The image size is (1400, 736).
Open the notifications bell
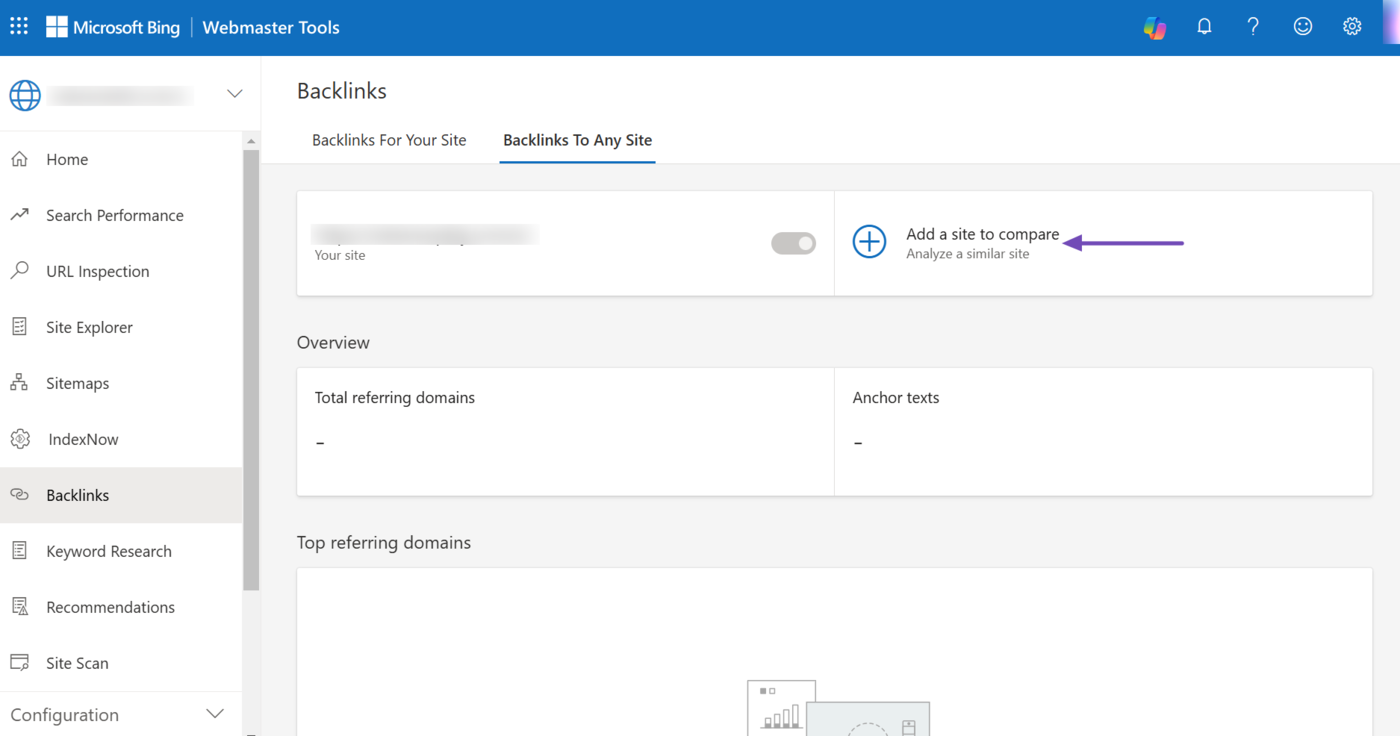coord(1204,27)
